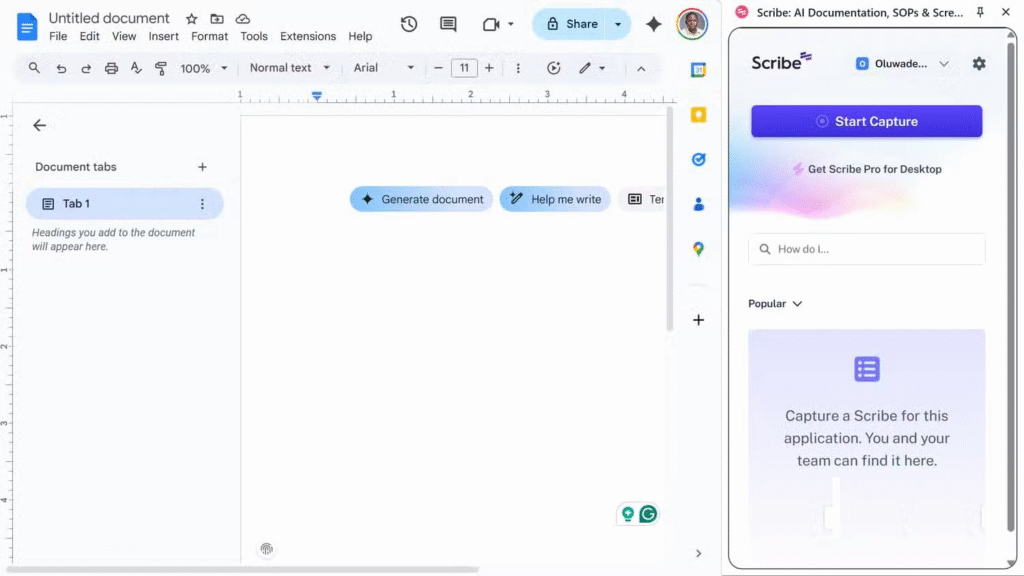
Task: Open Google Keep in side panel
Action: click(x=698, y=115)
